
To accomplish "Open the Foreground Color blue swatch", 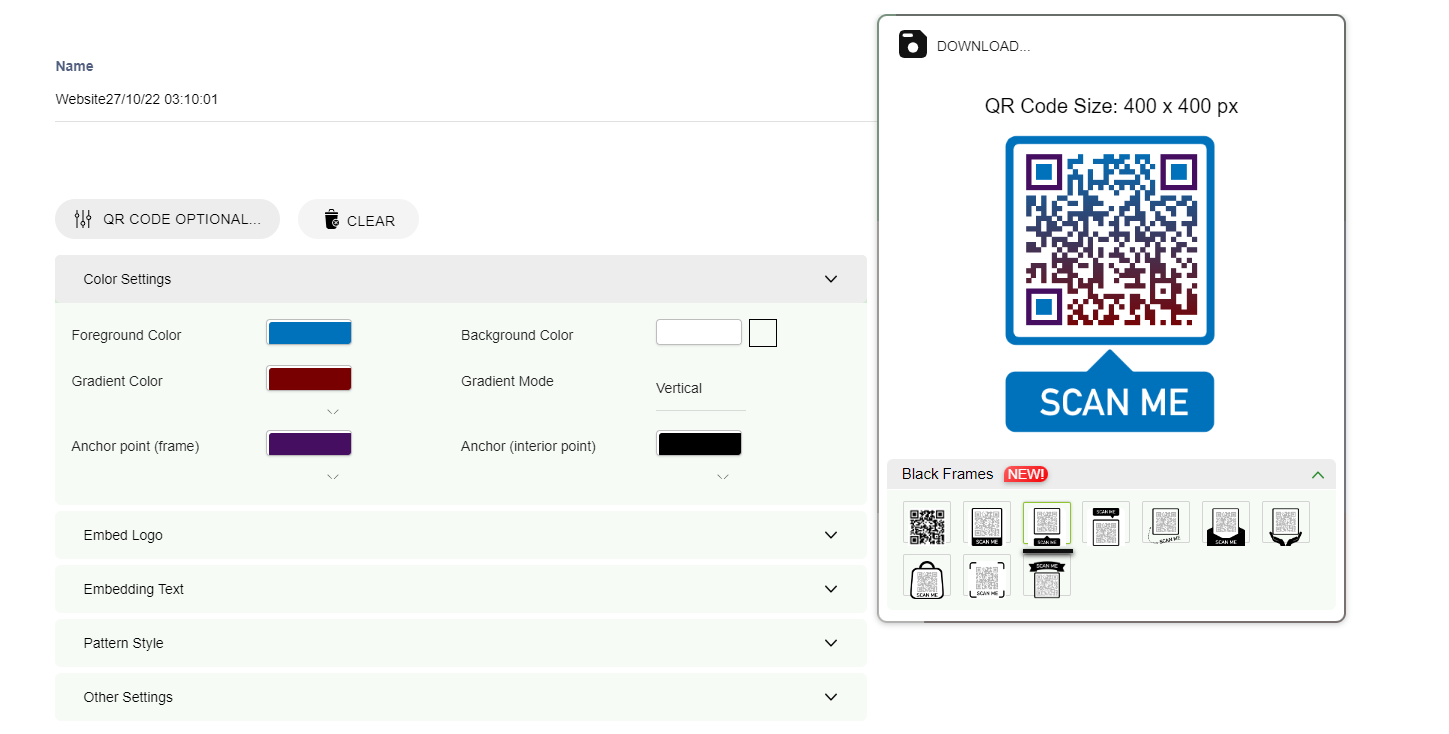I will 309,333.
